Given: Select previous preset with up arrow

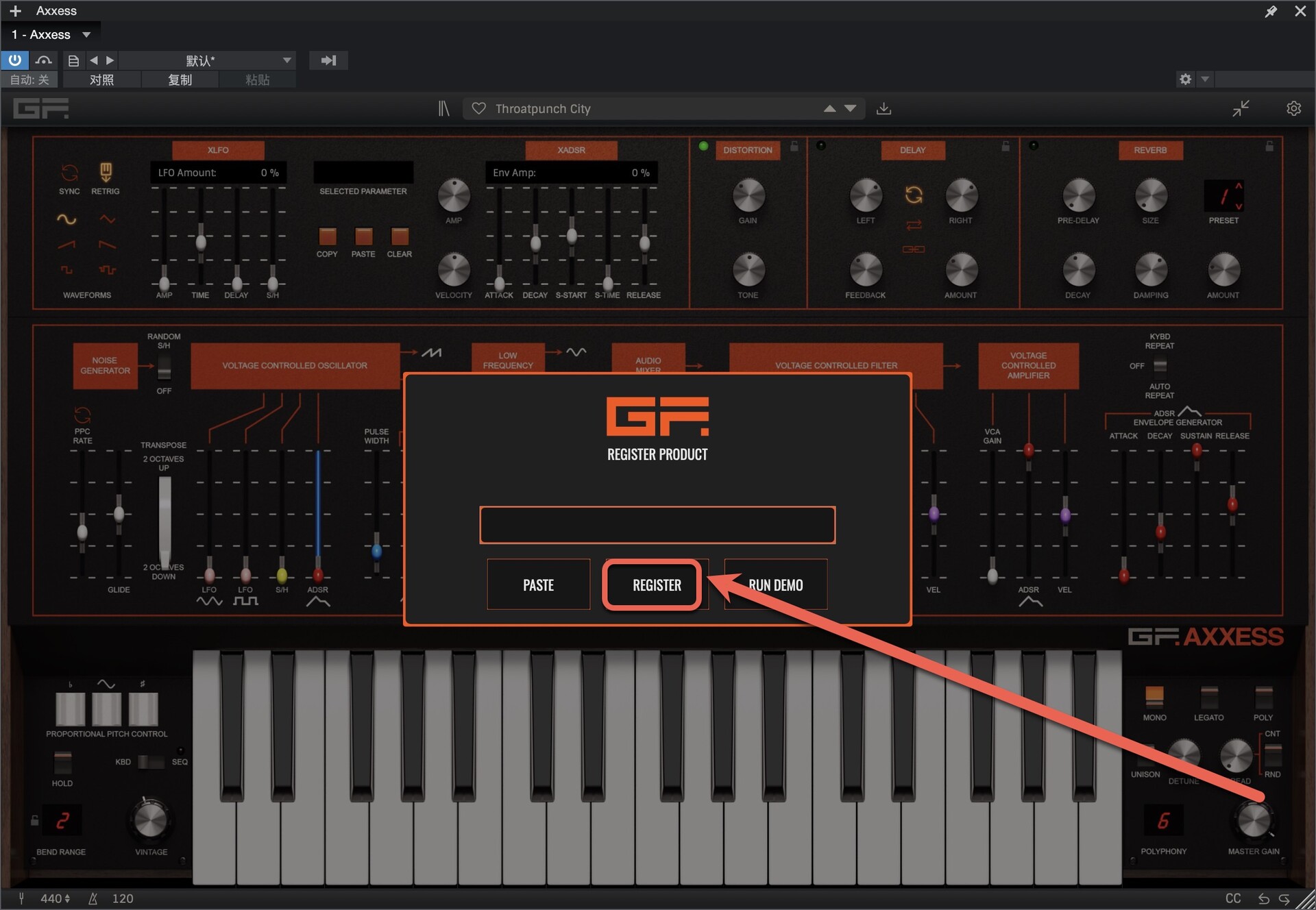Looking at the screenshot, I should tap(829, 108).
